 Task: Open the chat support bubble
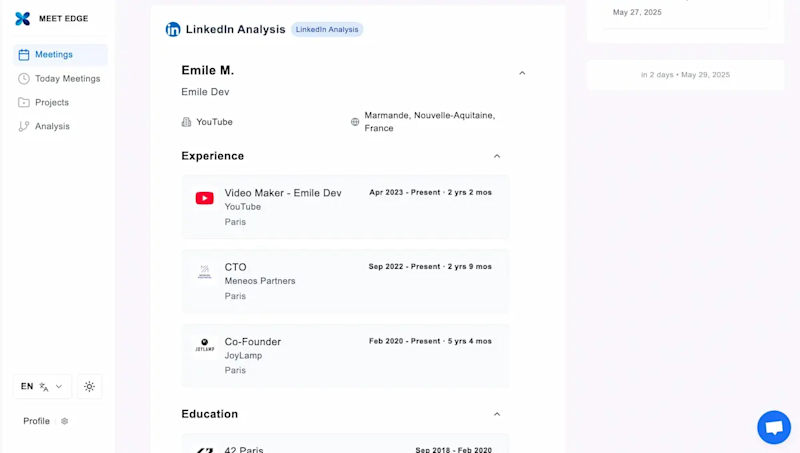774,427
